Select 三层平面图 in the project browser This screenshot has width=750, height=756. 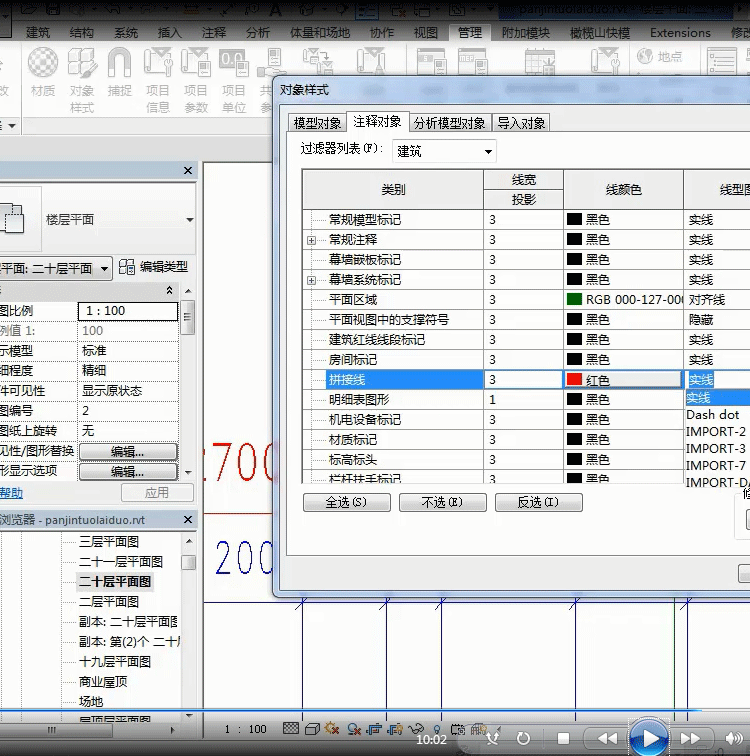tap(109, 542)
